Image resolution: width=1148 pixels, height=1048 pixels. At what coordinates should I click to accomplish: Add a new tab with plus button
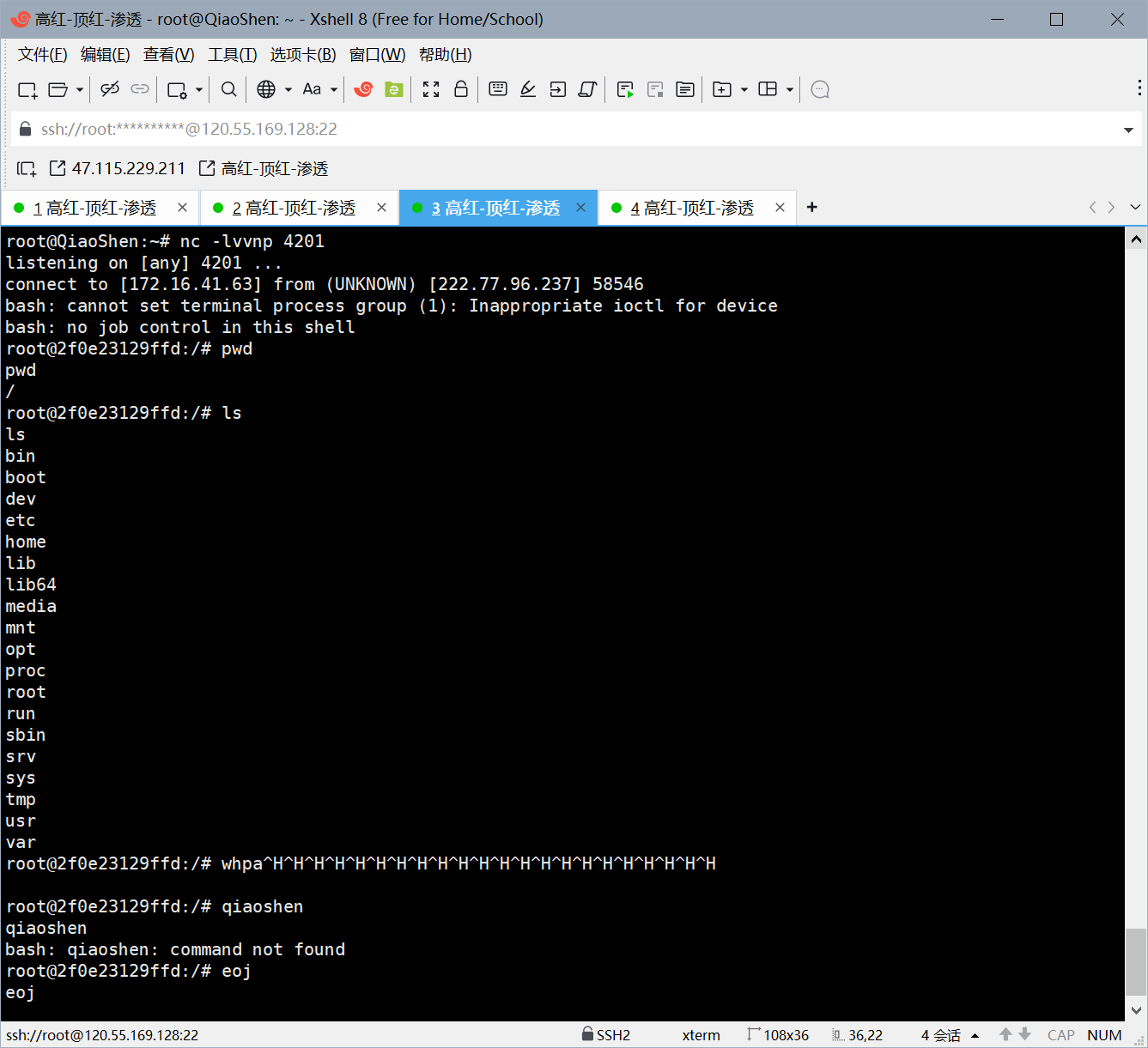(812, 207)
